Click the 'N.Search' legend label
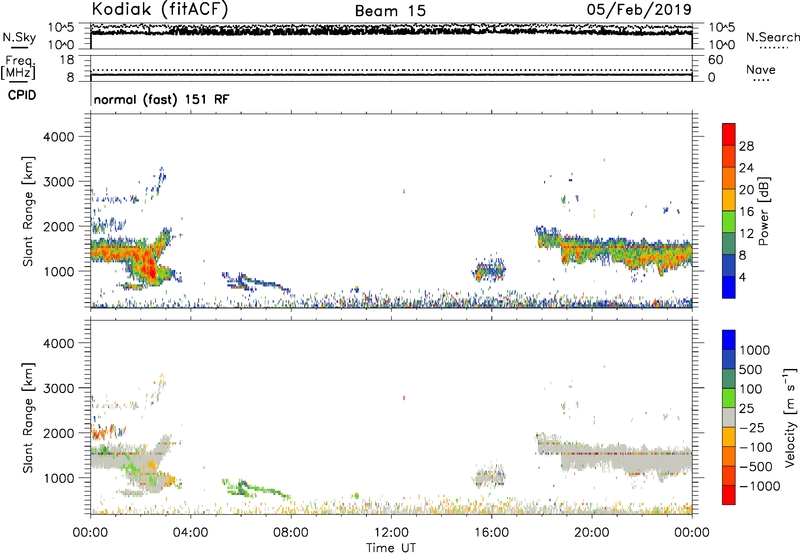The image size is (800, 554). click(772, 37)
